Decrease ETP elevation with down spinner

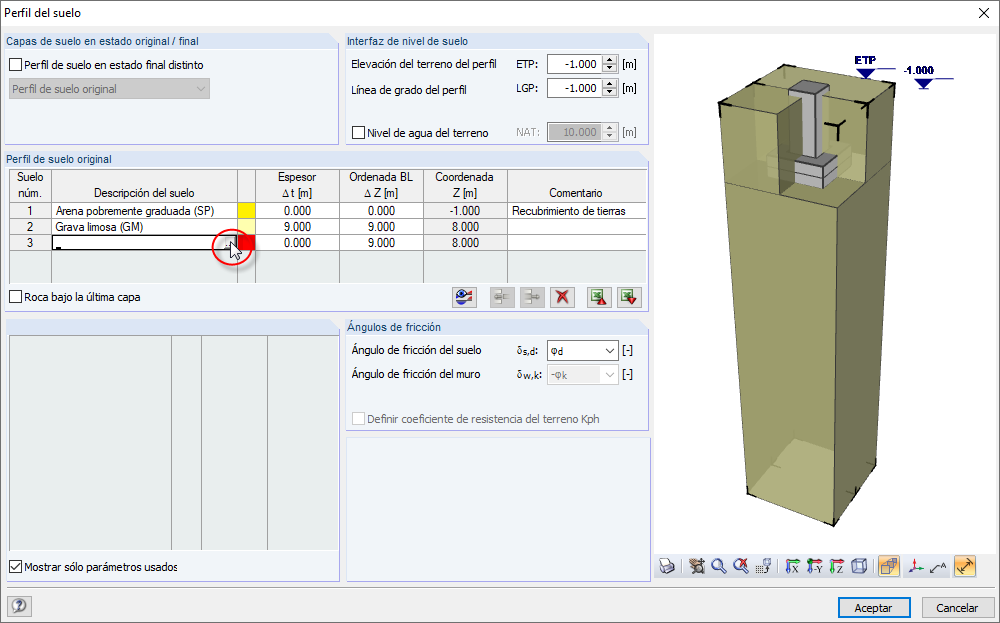click(x=610, y=69)
